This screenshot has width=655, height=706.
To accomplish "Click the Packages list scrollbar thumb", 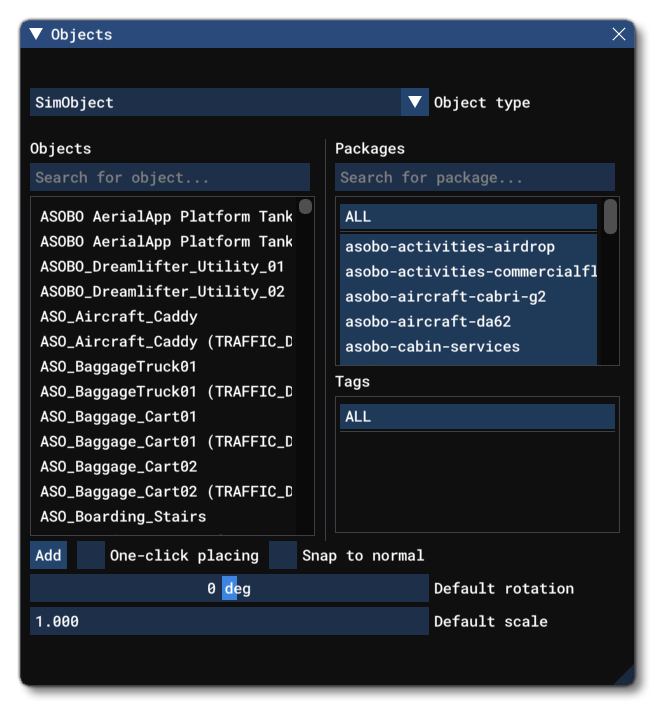I will tap(610, 217).
